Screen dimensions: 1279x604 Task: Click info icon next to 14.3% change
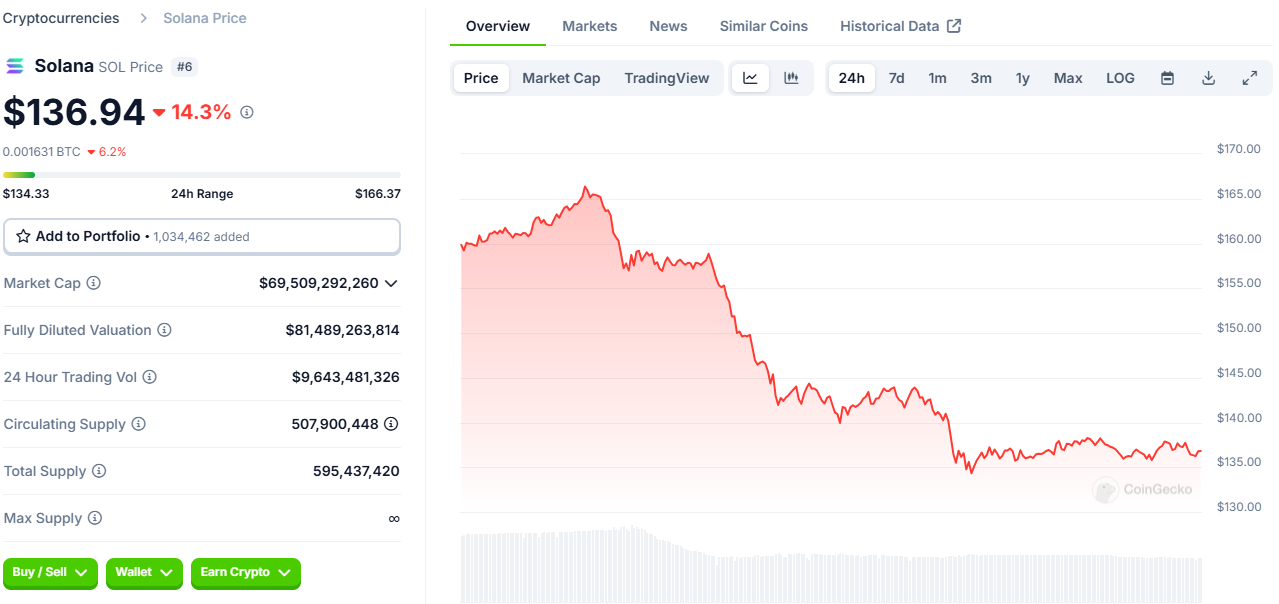247,112
